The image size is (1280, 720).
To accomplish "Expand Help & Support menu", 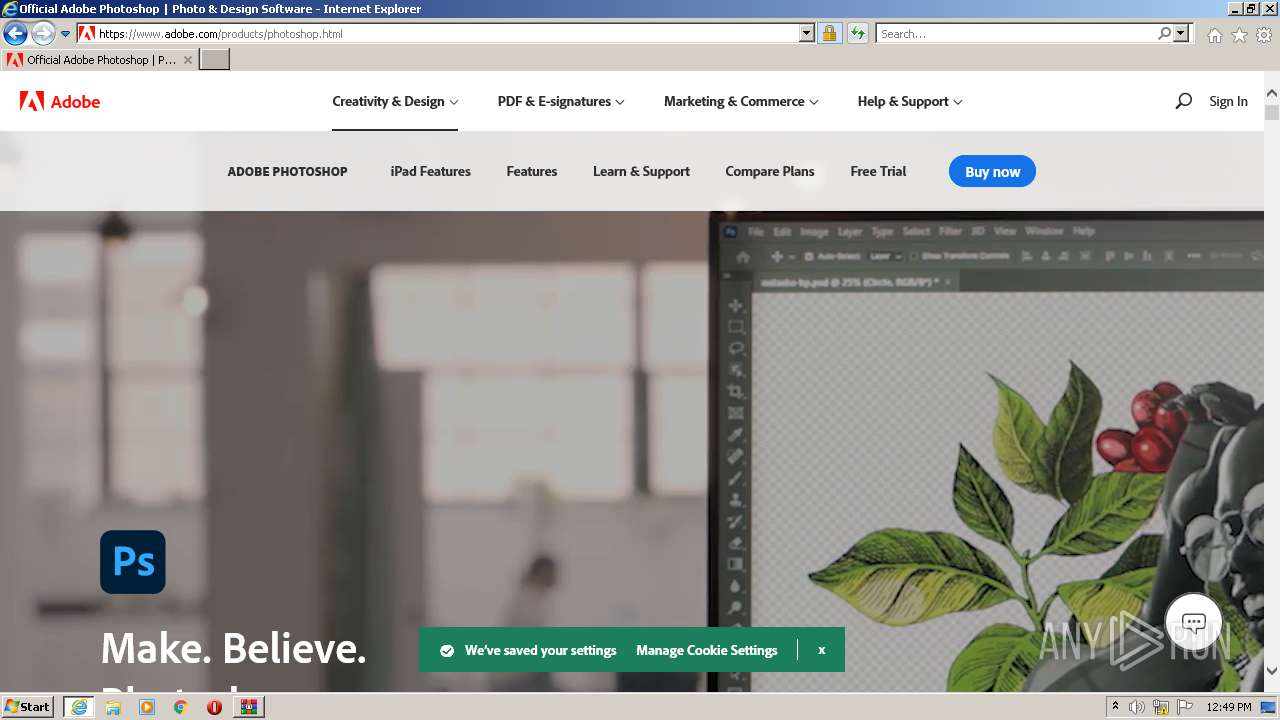I will (910, 101).
